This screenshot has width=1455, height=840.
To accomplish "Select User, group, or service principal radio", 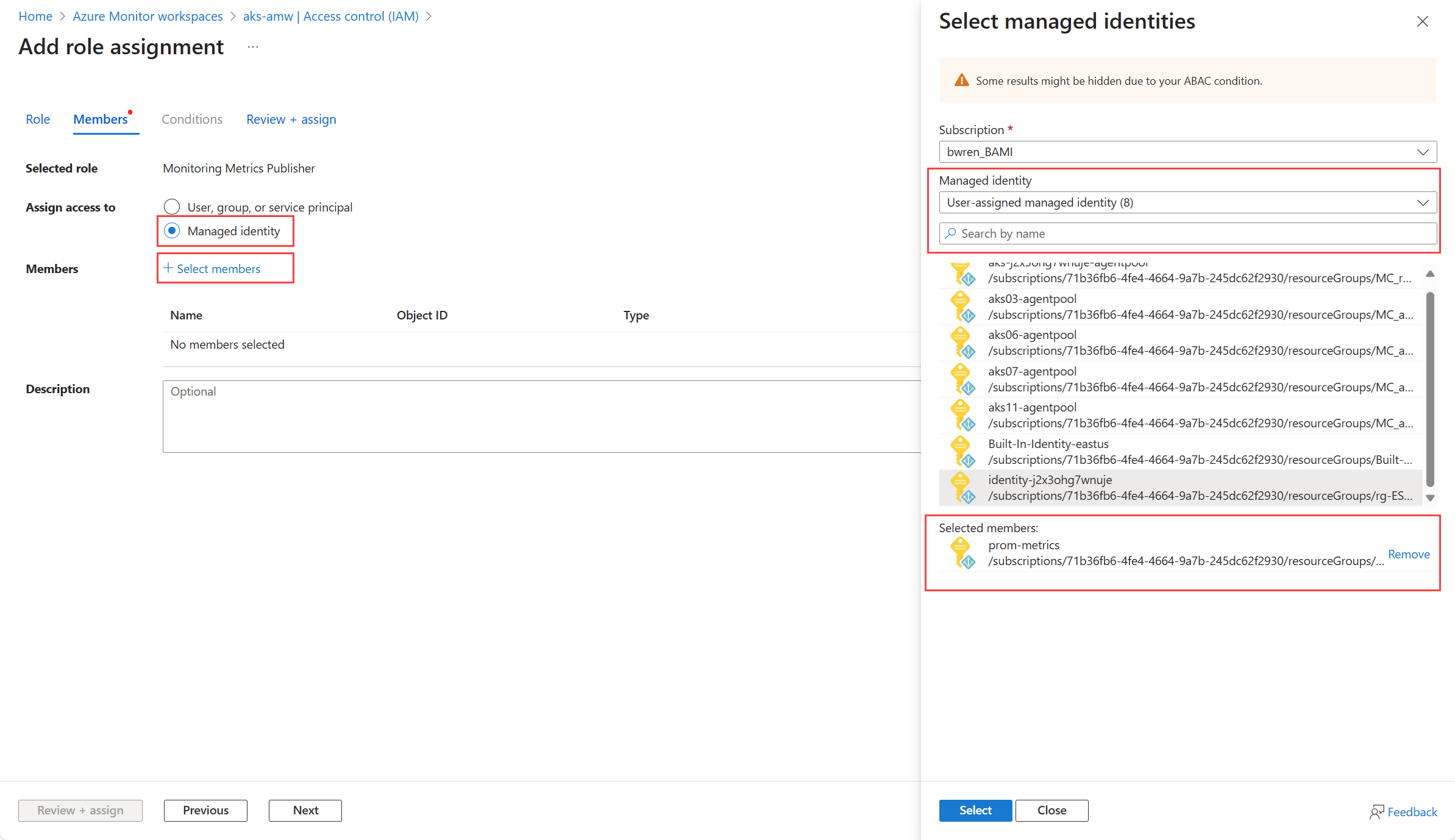I will [x=172, y=207].
